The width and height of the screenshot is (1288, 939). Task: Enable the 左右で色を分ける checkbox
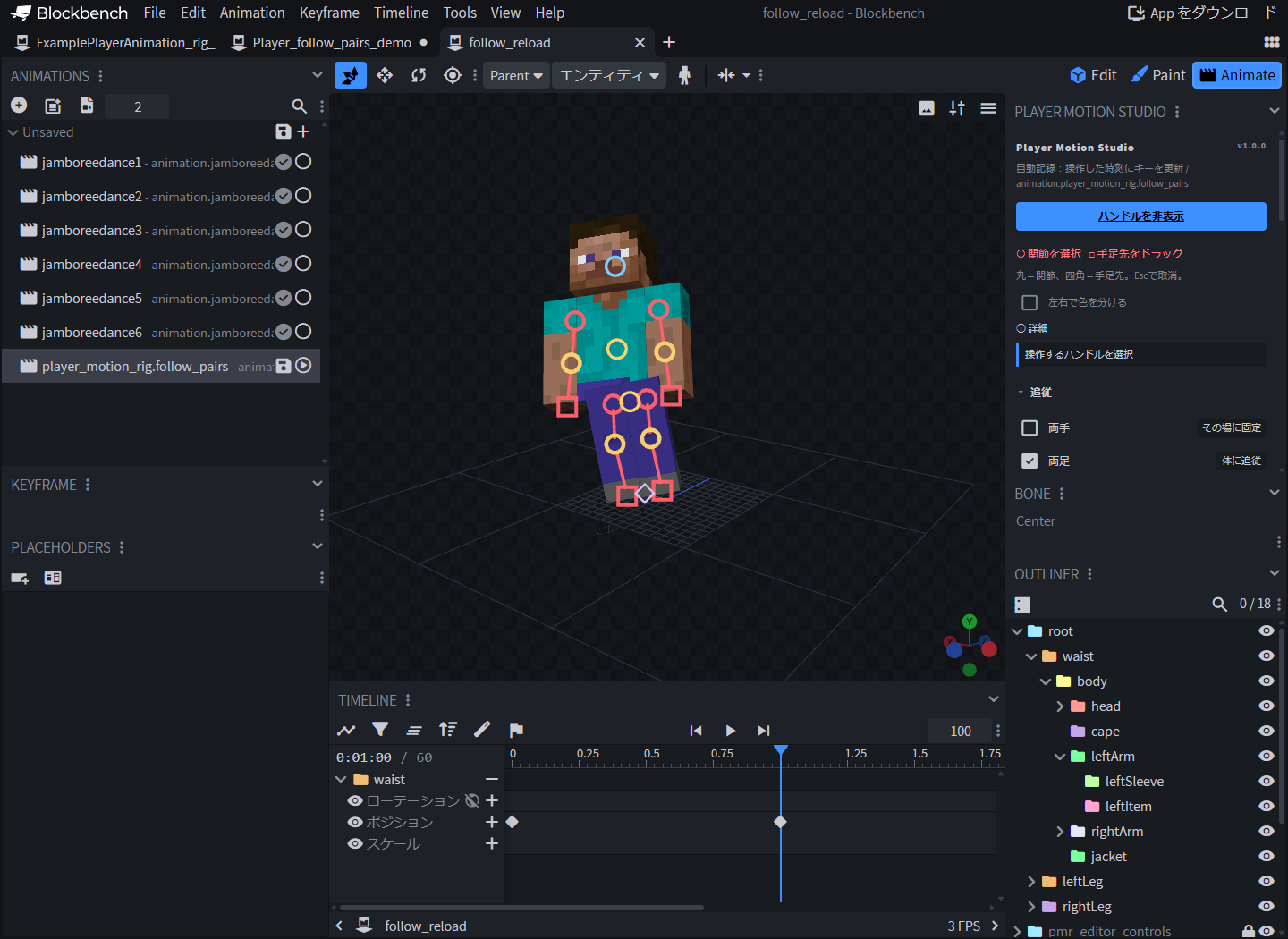click(1030, 302)
